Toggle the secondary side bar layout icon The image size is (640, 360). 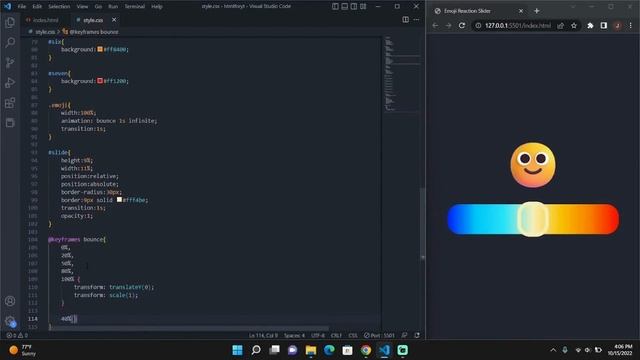pos(354,7)
